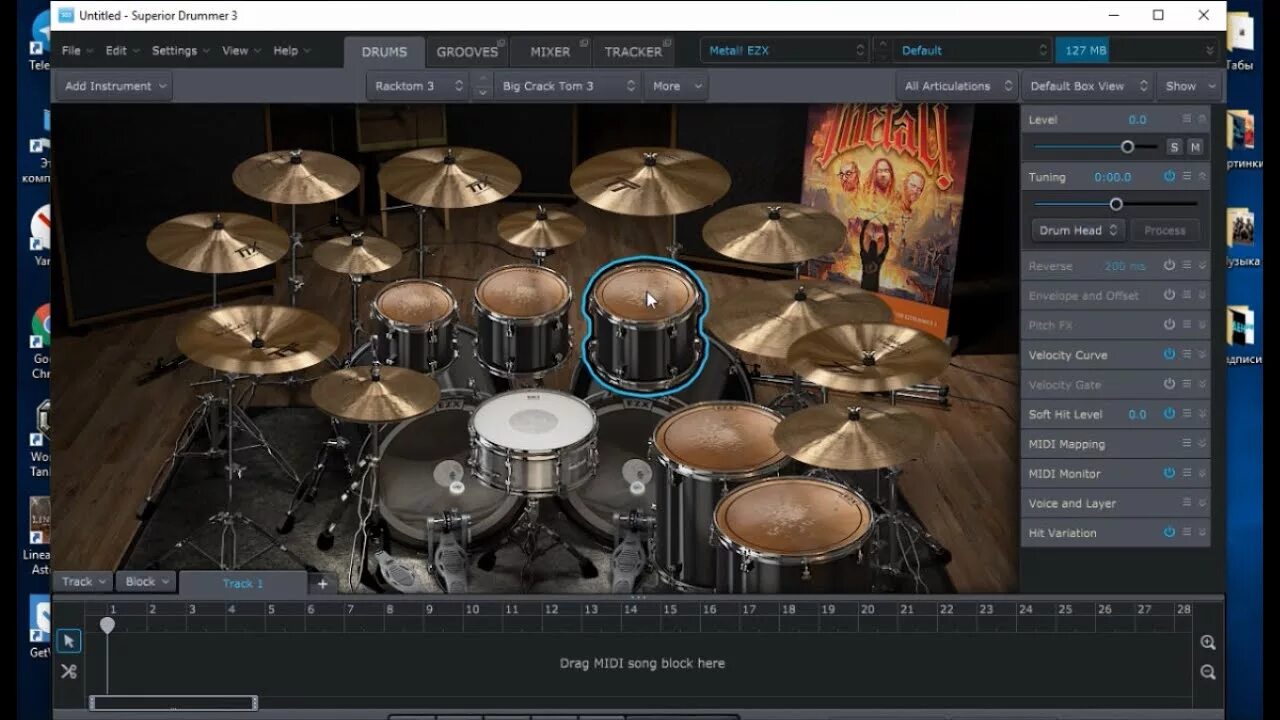Image resolution: width=1280 pixels, height=720 pixels.
Task: Open the Drum Head dropdown
Action: (1078, 230)
